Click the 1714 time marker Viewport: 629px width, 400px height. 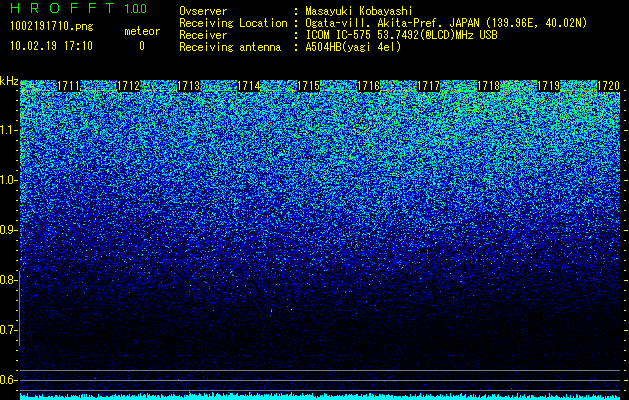[x=248, y=86]
